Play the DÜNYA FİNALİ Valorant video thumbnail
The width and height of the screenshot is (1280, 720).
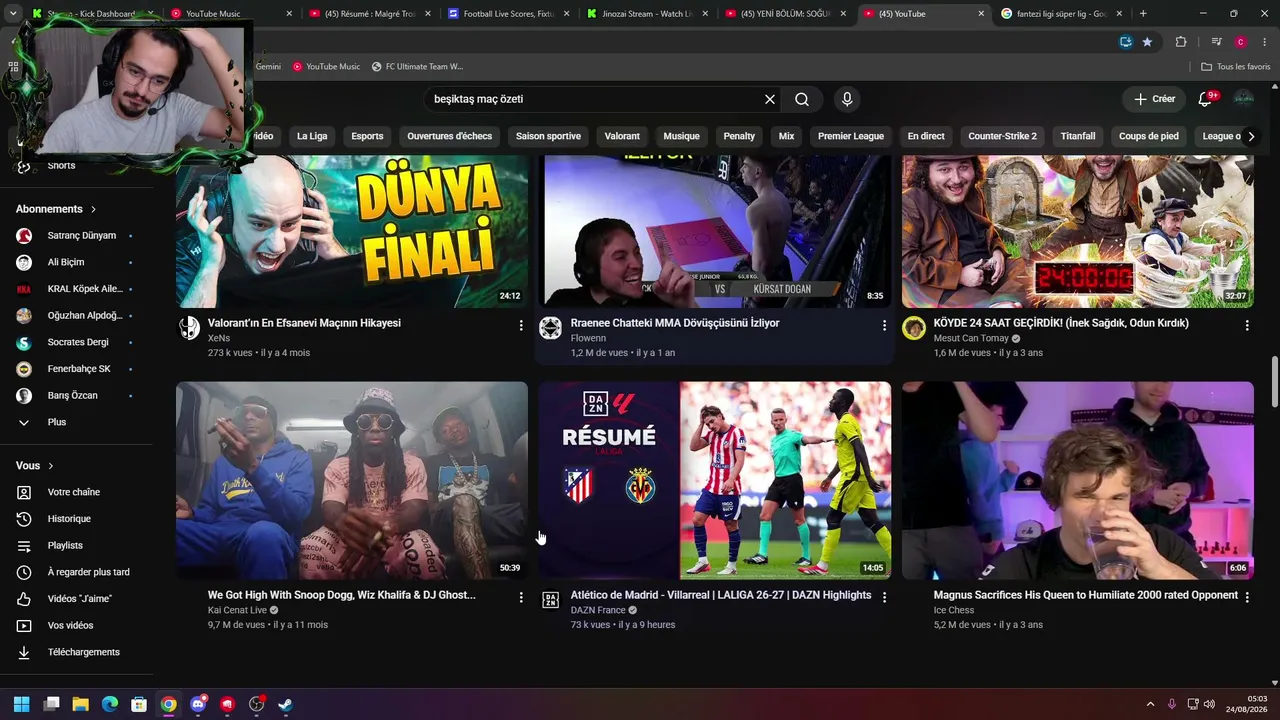[x=352, y=232]
